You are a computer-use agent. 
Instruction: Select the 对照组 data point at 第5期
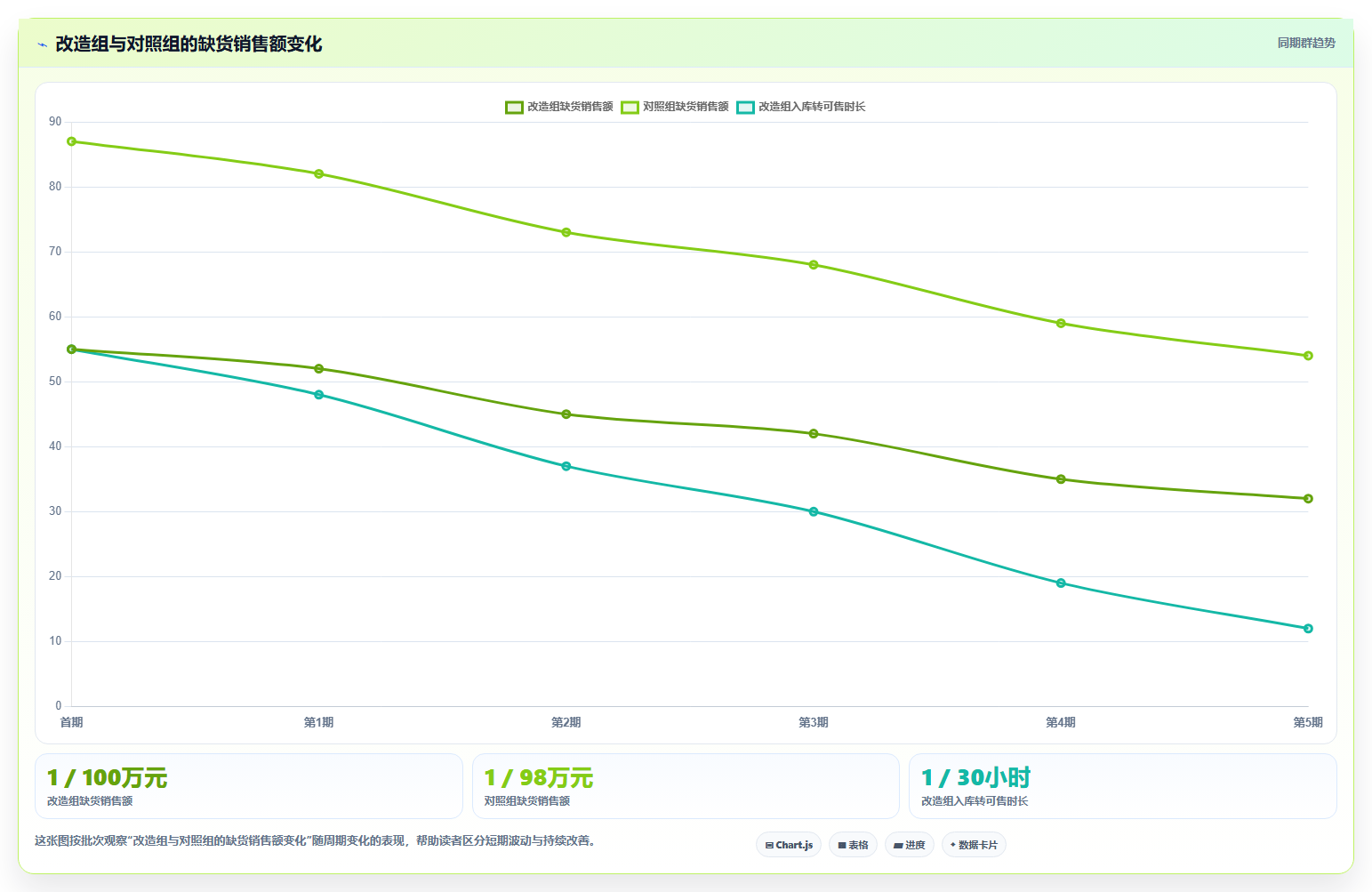(1308, 356)
